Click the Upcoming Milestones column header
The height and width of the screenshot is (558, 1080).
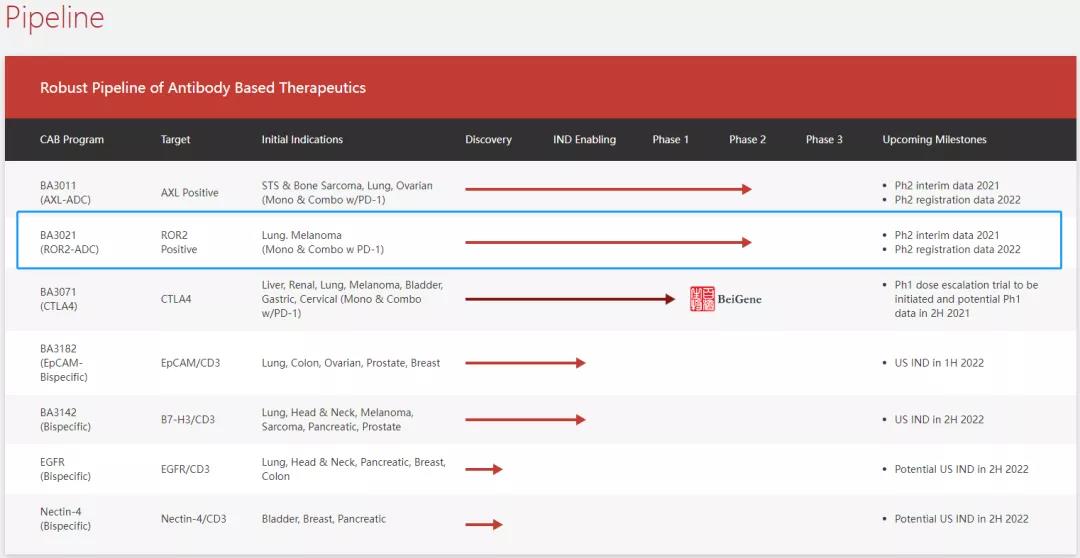[934, 140]
